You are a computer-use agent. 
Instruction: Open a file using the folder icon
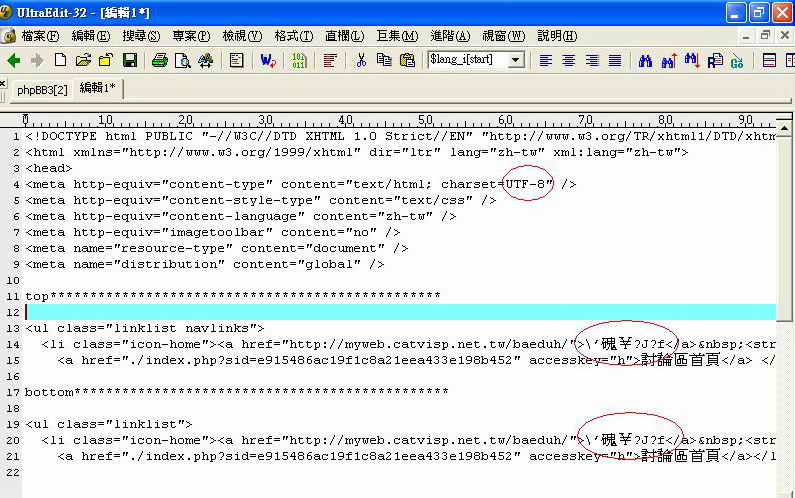(x=83, y=61)
